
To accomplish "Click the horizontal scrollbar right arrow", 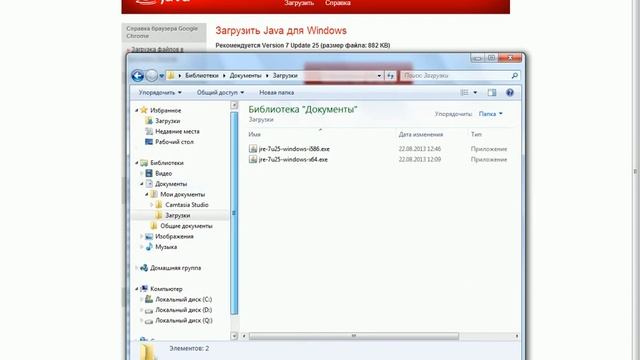I will coord(517,336).
